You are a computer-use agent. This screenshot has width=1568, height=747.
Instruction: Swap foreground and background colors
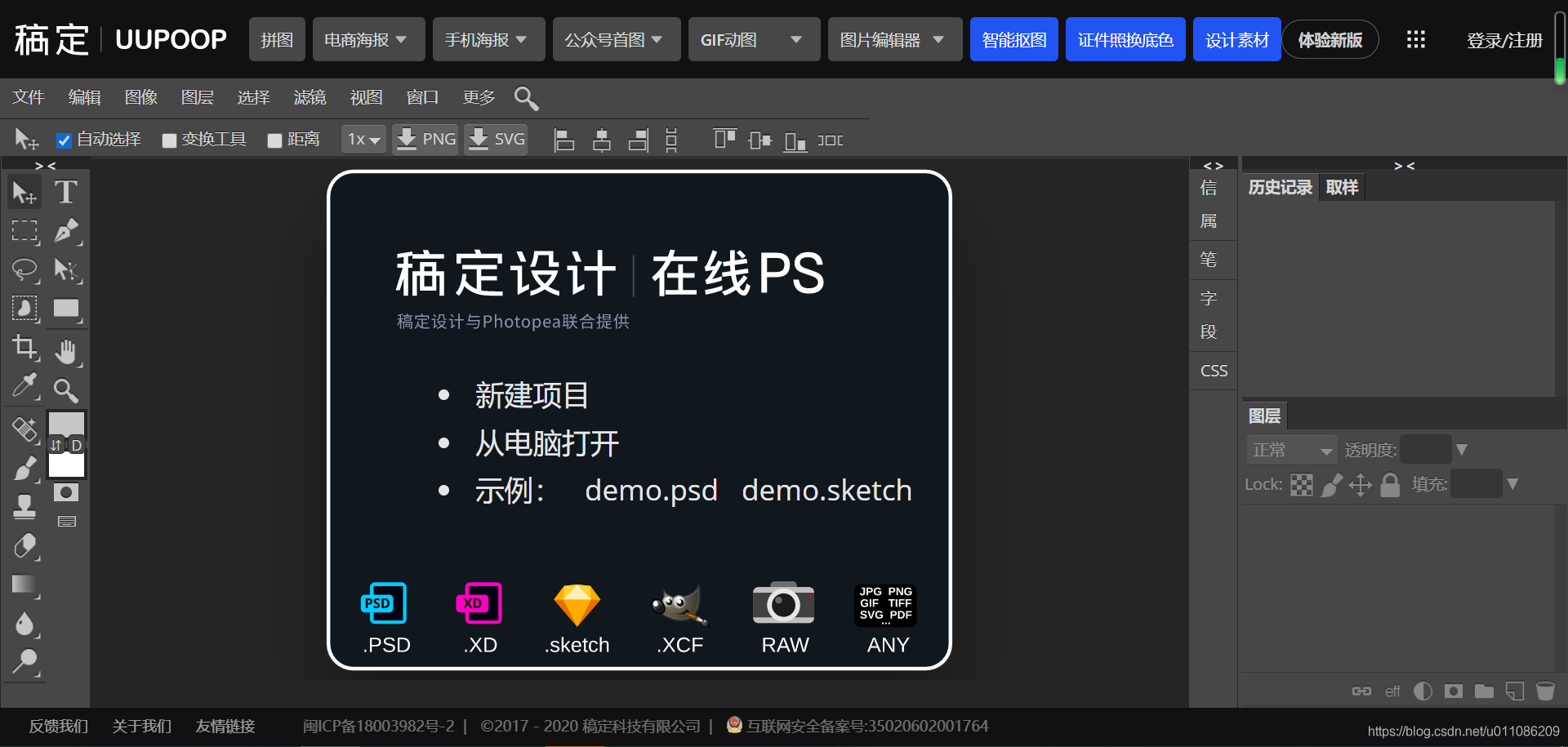pyautogui.click(x=56, y=445)
